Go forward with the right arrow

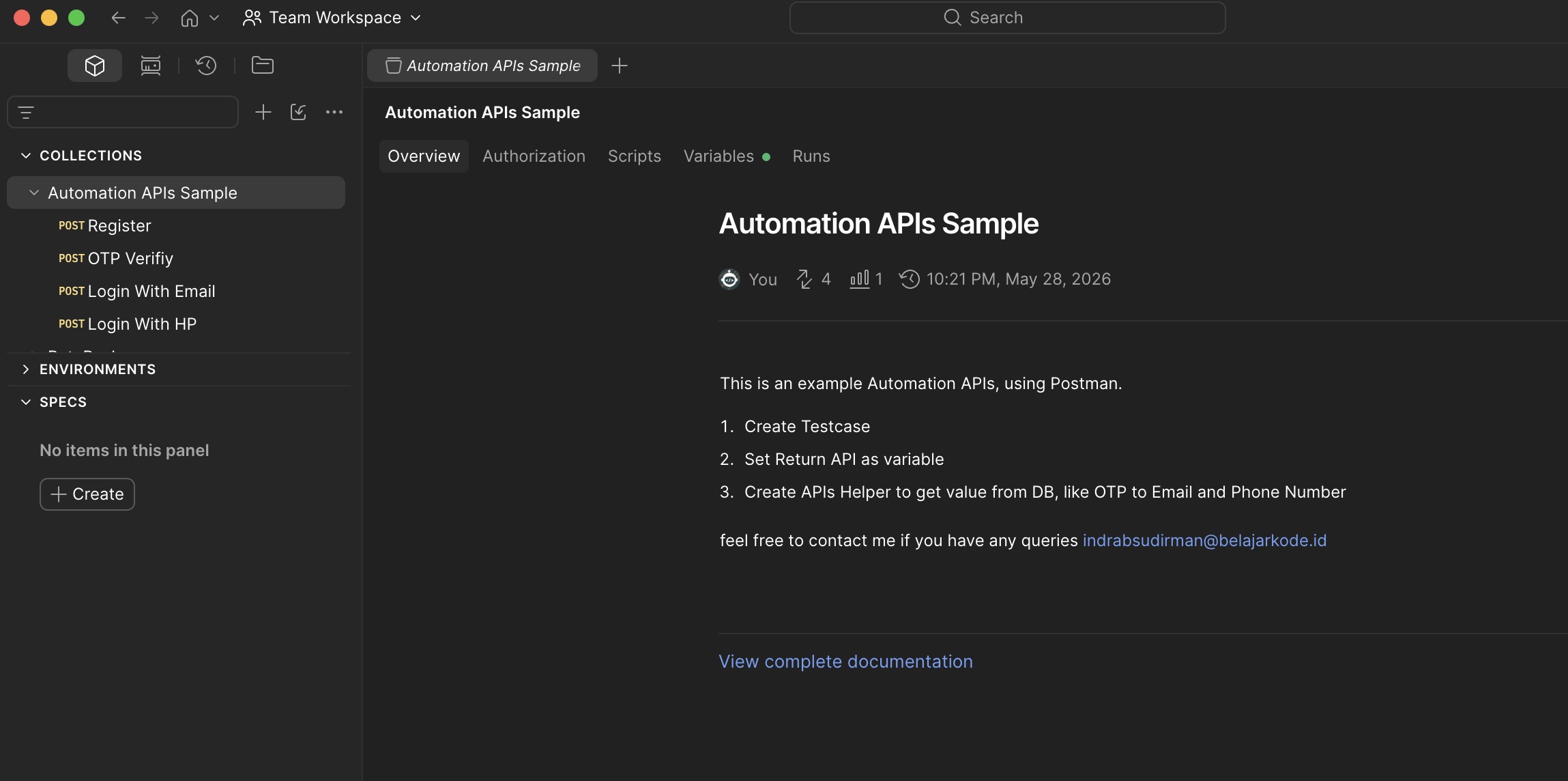click(151, 18)
